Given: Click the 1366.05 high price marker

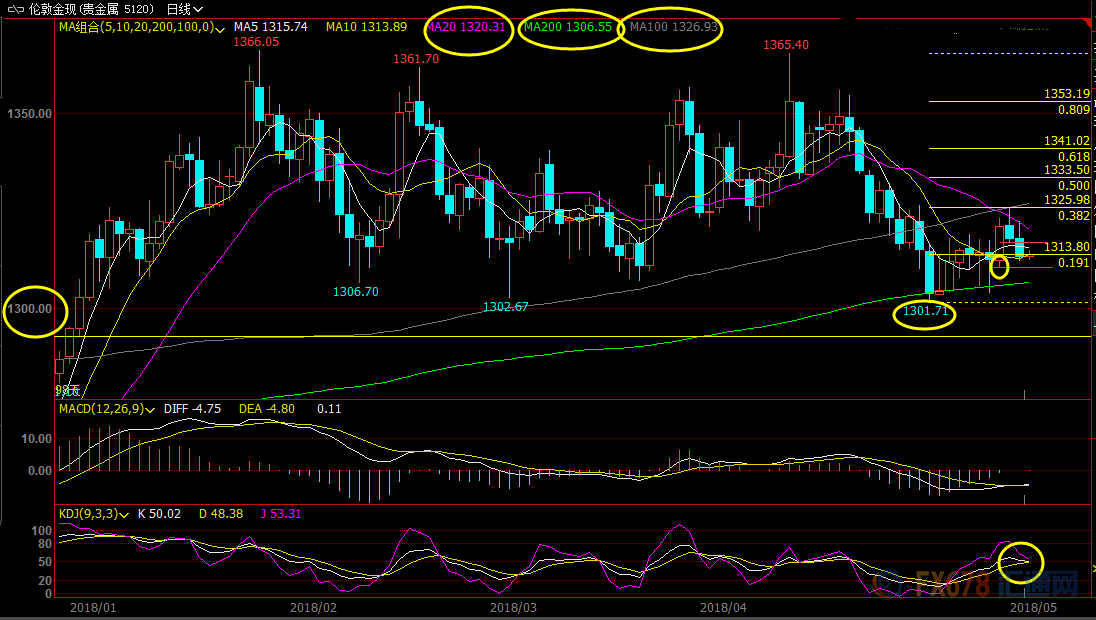Looking at the screenshot, I should pos(256,42).
